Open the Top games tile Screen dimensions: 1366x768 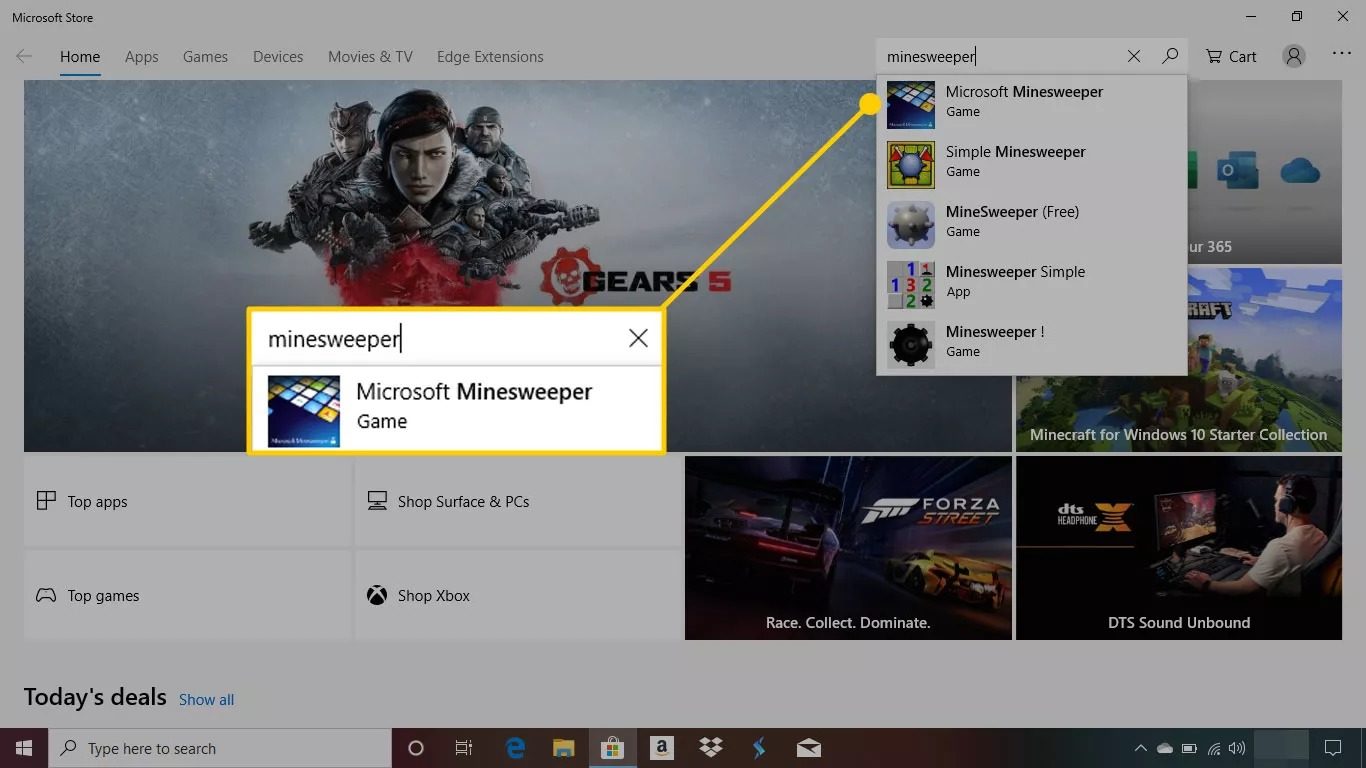click(187, 595)
